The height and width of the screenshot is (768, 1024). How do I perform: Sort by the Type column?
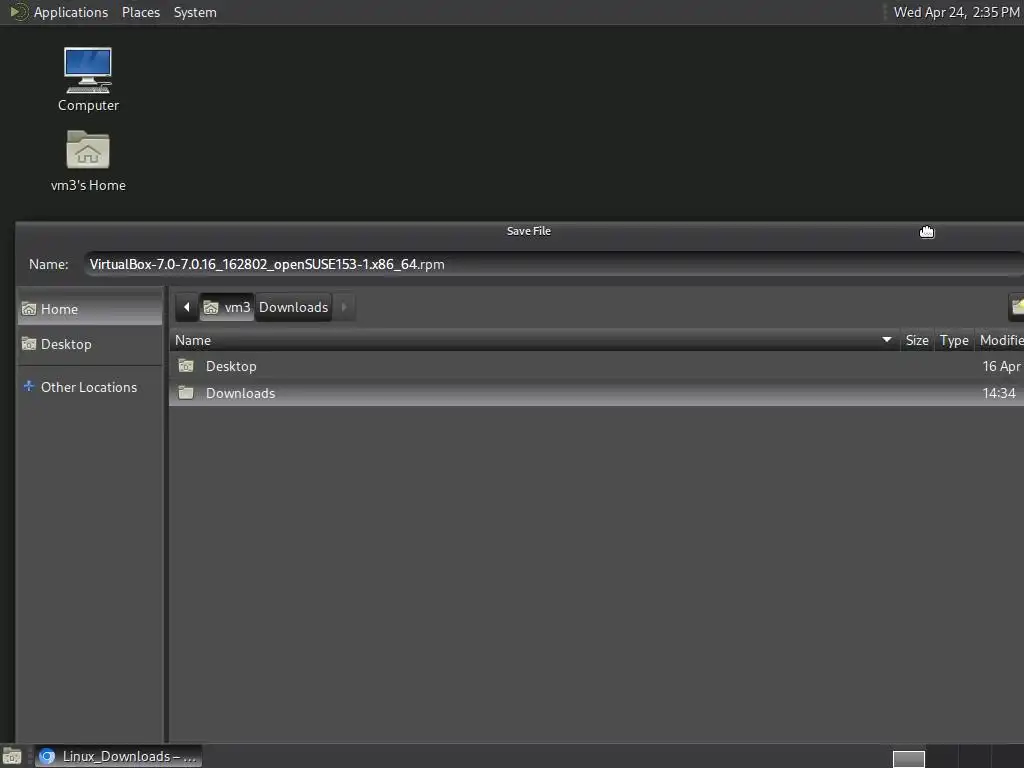pyautogui.click(x=954, y=340)
